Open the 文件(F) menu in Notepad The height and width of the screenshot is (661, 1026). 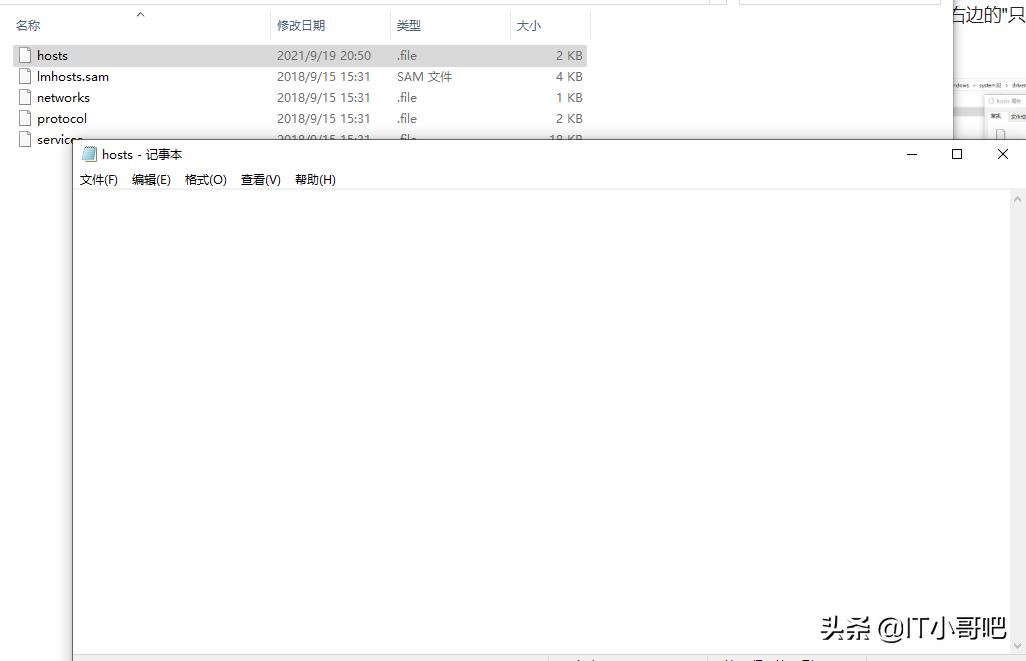pos(99,179)
